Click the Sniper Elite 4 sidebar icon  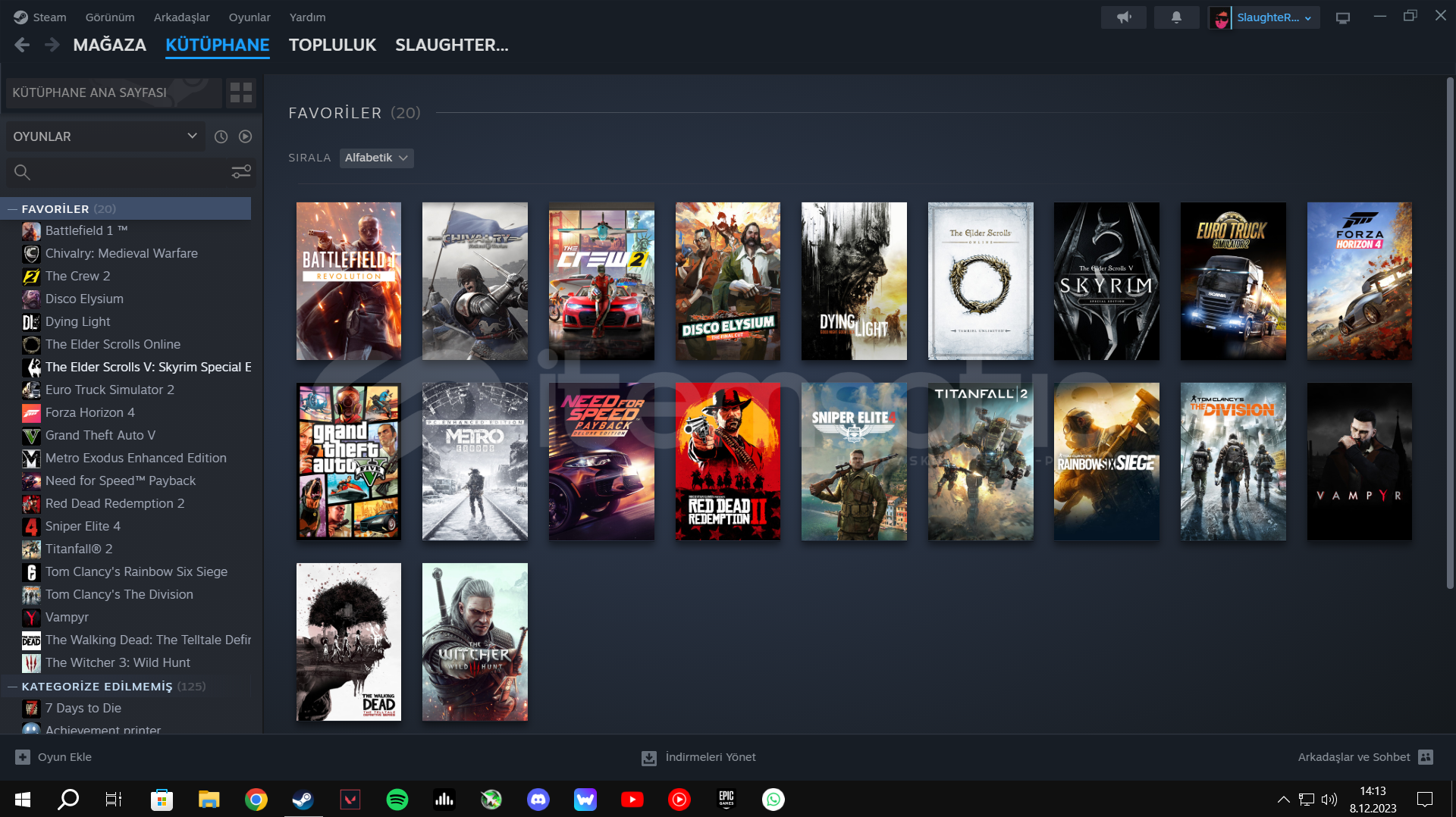[x=31, y=527]
